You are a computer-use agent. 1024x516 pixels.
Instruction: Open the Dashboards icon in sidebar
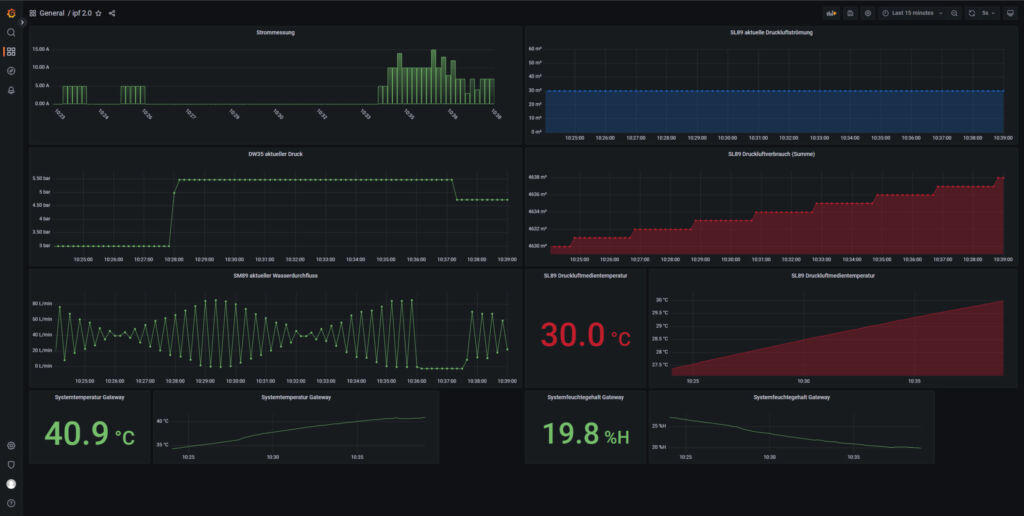pyautogui.click(x=11, y=51)
